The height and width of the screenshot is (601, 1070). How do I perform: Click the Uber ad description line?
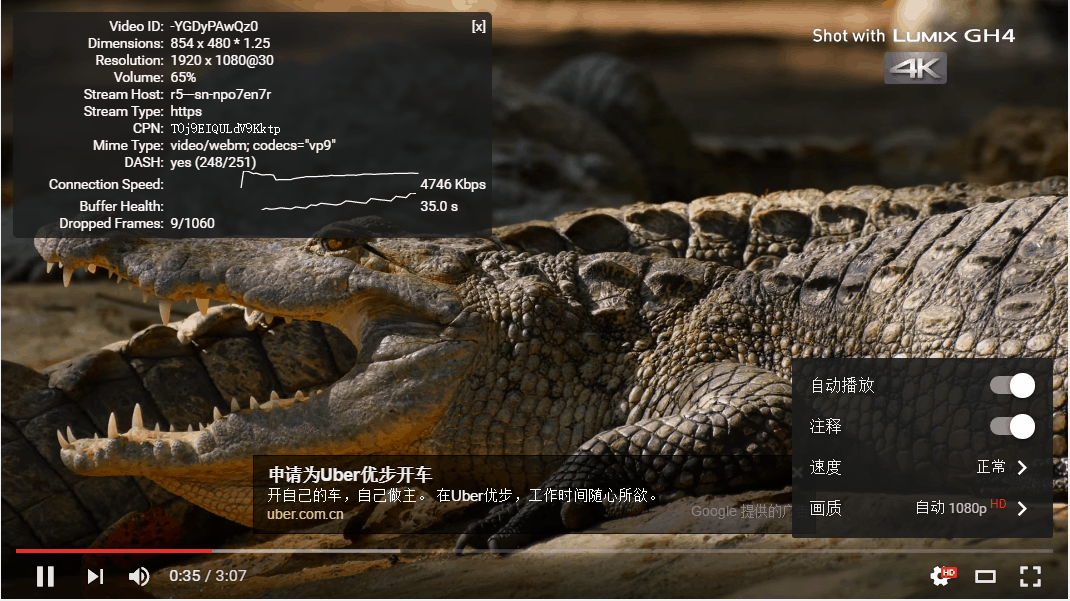coord(462,495)
